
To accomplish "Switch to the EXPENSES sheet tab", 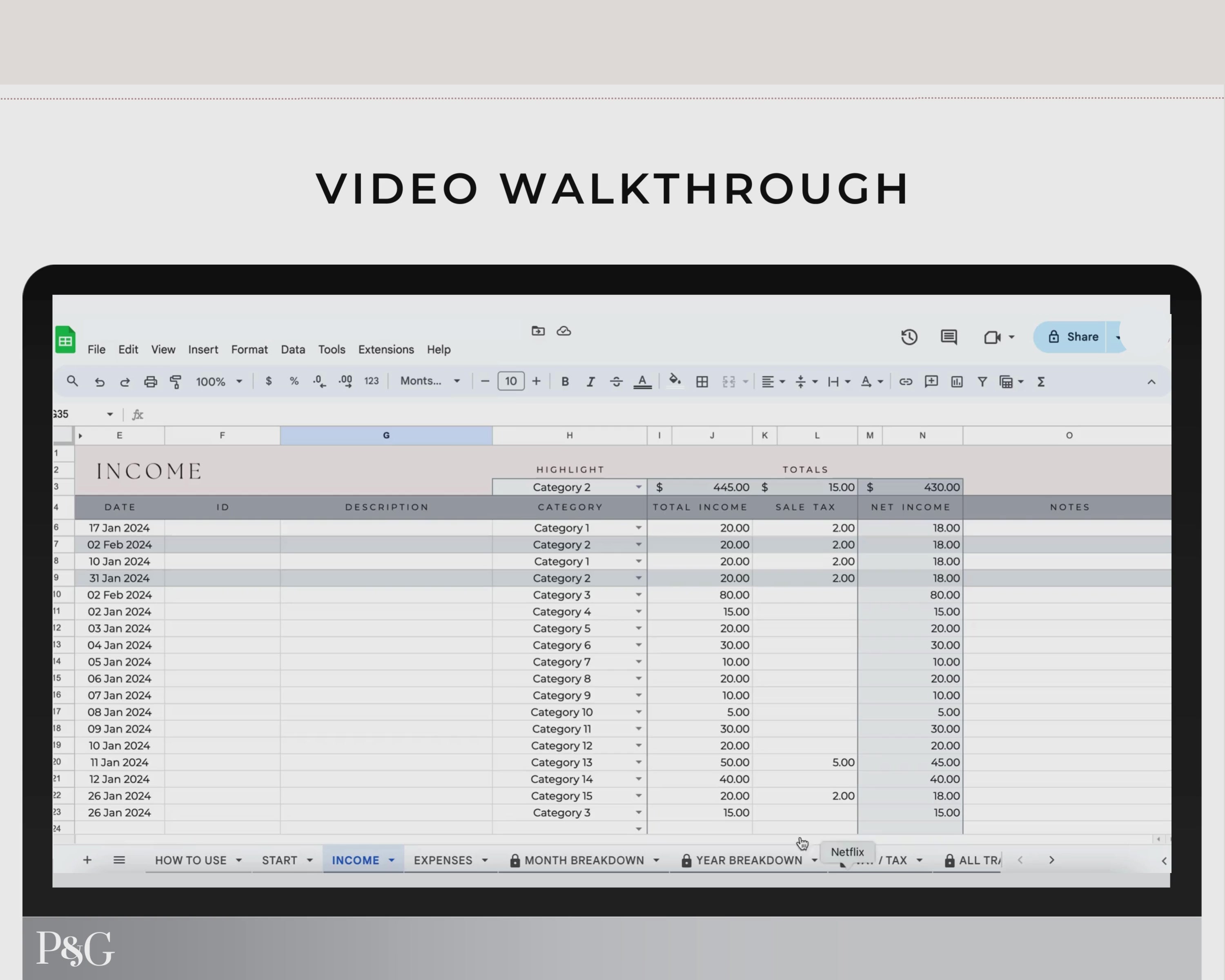I will click(443, 860).
